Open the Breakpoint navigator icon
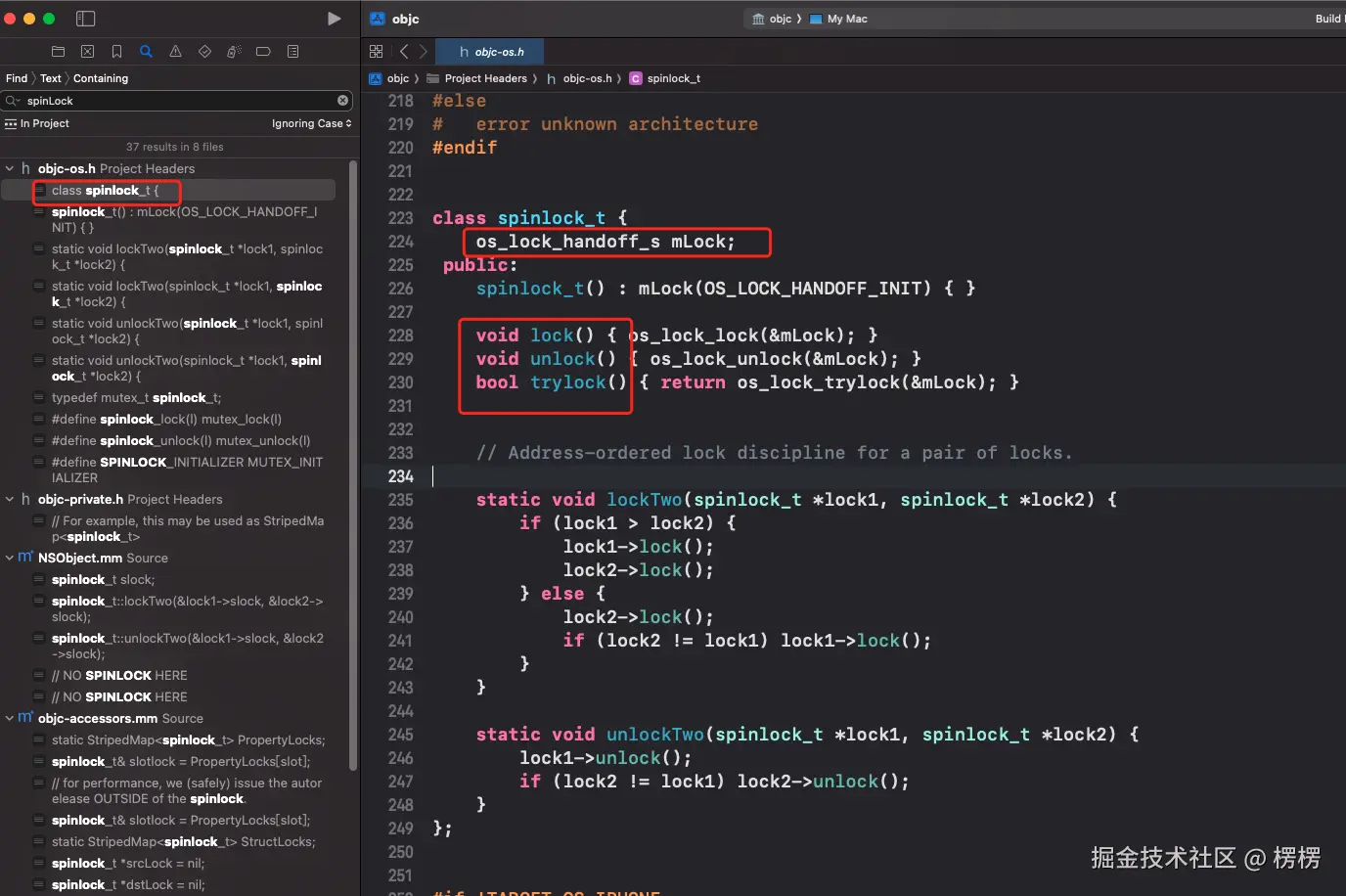The image size is (1346, 896). tap(263, 52)
